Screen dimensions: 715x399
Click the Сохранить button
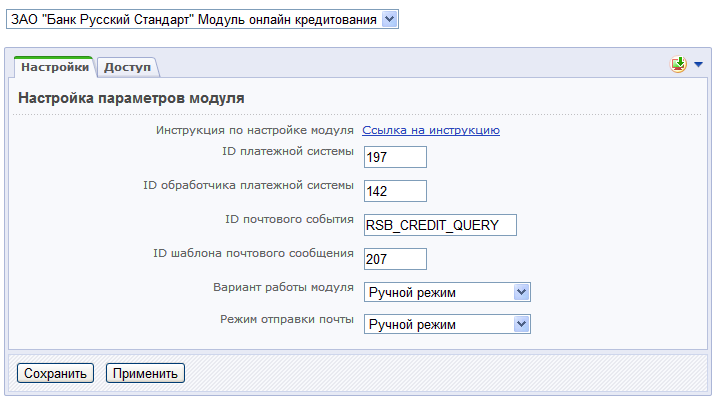click(x=55, y=373)
